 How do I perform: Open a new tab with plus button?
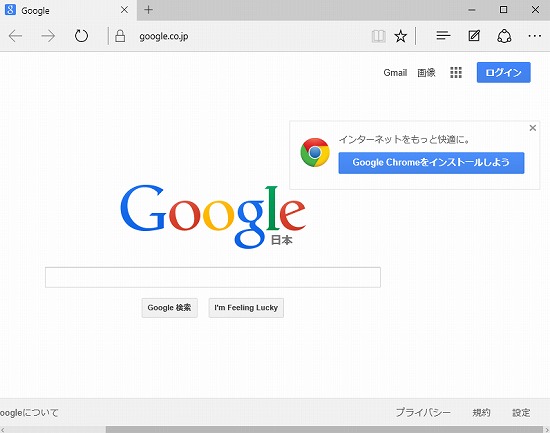point(148,10)
